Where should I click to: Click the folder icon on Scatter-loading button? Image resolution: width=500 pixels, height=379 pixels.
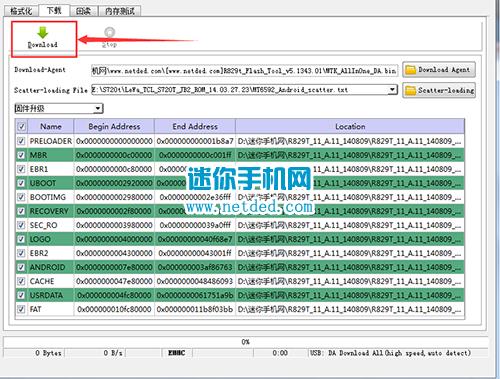click(410, 90)
